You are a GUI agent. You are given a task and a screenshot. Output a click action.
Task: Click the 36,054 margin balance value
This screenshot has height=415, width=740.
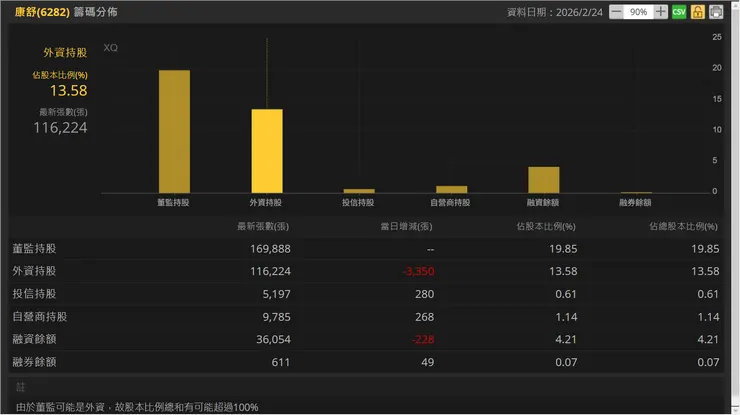pos(274,339)
